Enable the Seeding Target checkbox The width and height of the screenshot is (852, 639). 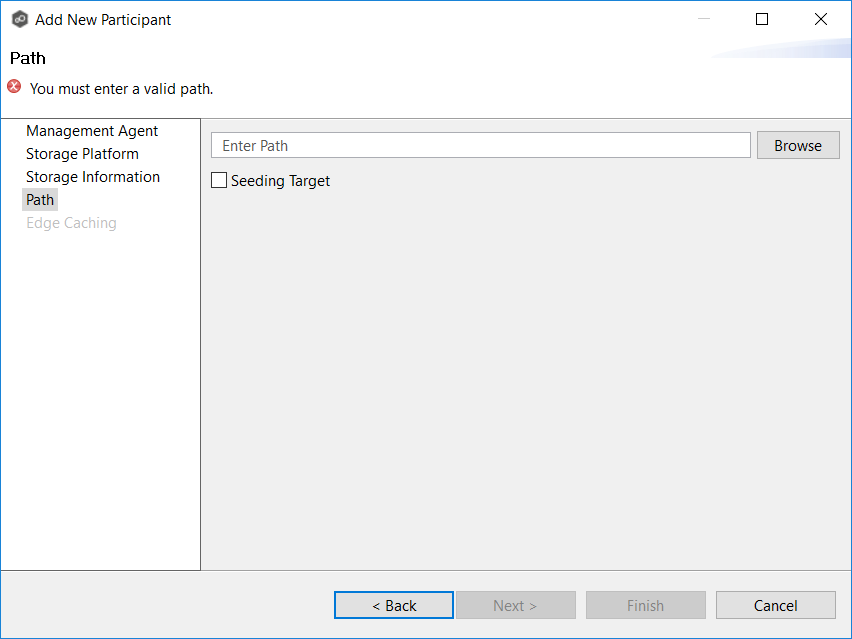tap(219, 181)
